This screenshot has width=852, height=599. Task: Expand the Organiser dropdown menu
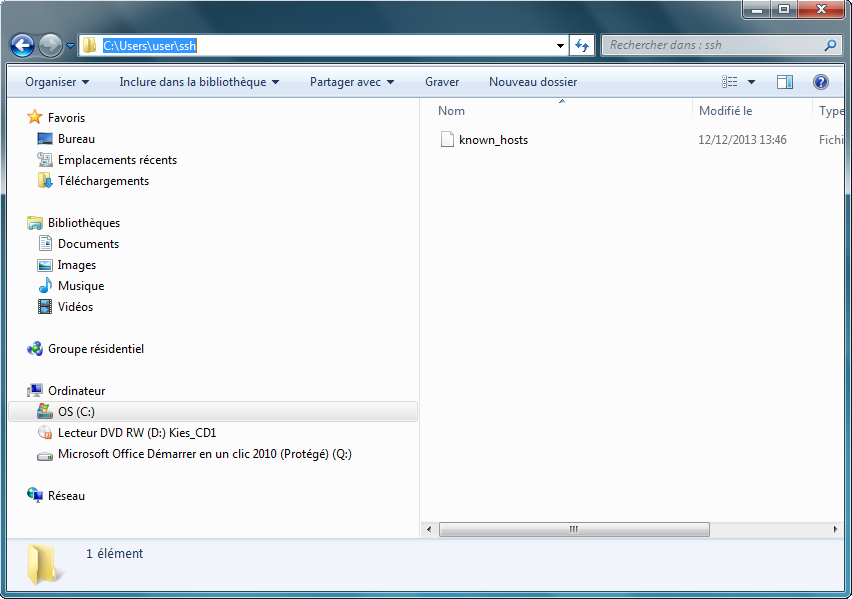click(x=57, y=82)
